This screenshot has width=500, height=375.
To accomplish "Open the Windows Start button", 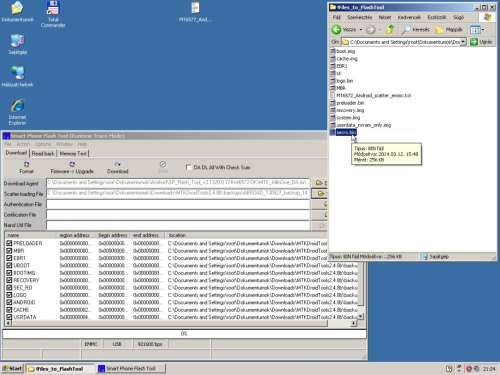I will pos(12,368).
